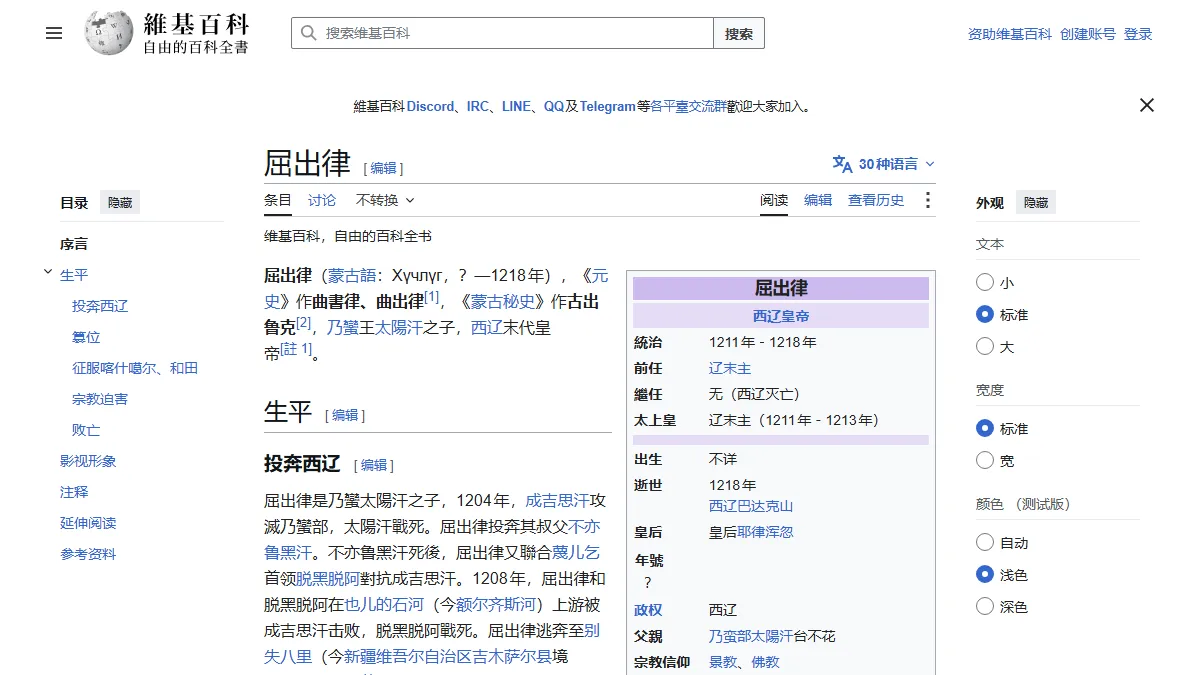
Task: Open the 成吉思汗 link in body
Action: [557, 500]
